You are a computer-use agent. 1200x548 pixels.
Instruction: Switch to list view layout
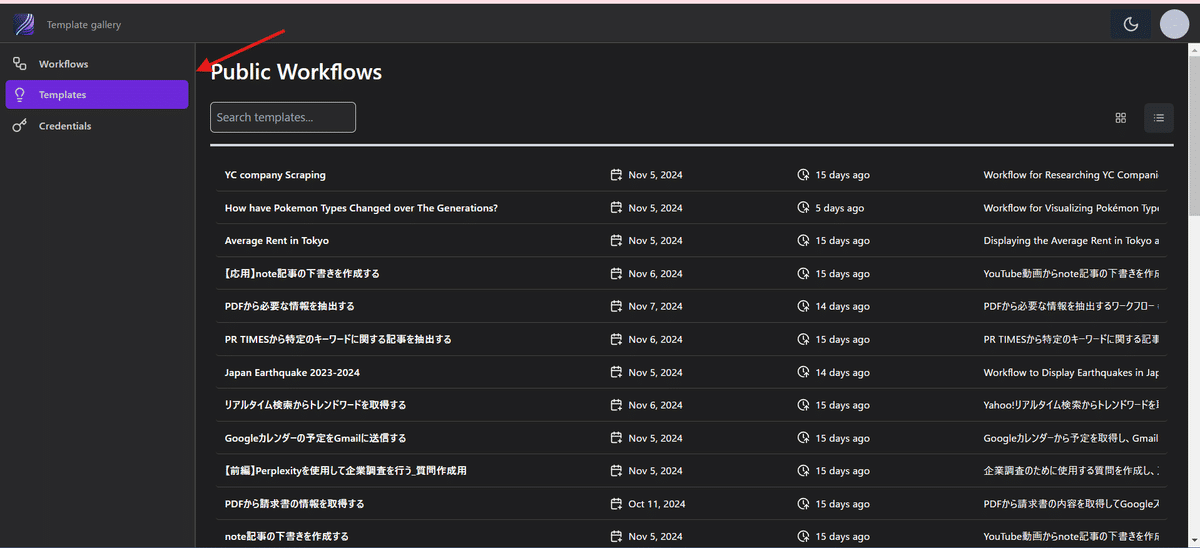(1159, 118)
